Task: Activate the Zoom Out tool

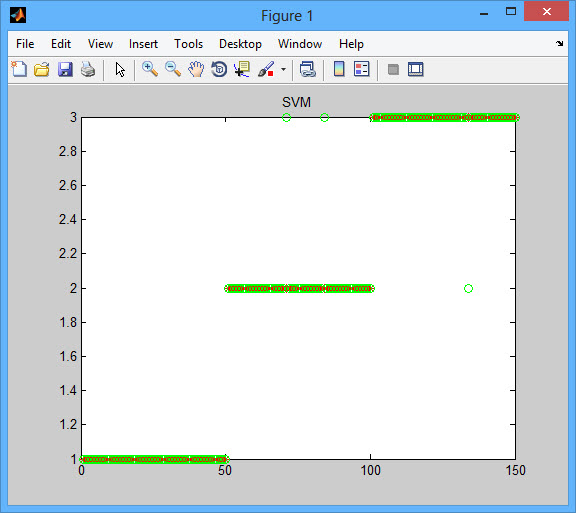Action: 173,69
